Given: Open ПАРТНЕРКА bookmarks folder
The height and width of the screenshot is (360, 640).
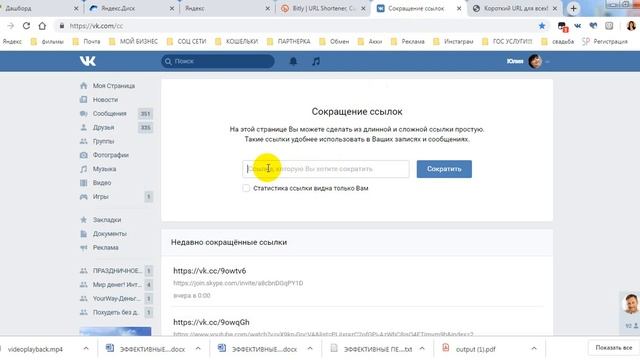Looking at the screenshot, I should (289, 41).
